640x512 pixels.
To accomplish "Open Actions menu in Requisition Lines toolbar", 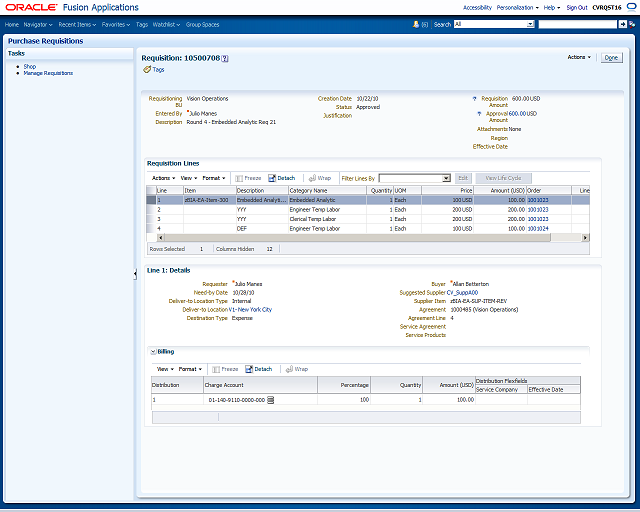I will [163, 178].
